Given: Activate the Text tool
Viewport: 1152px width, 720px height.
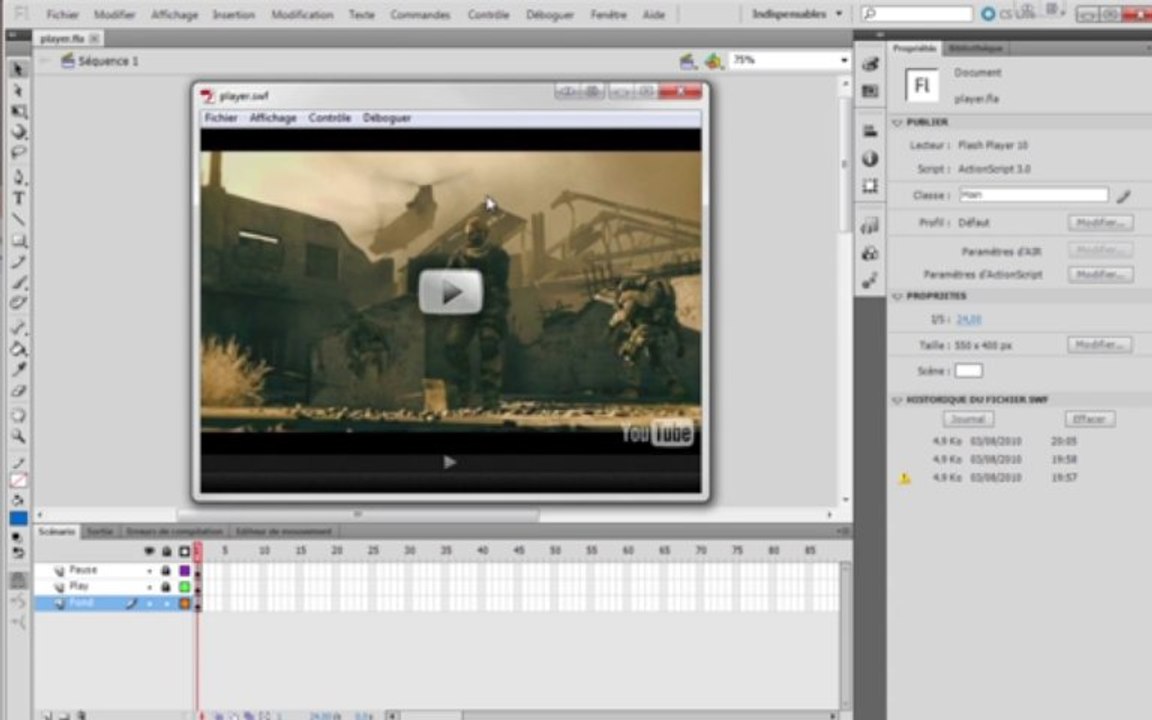Looking at the screenshot, I should [x=18, y=198].
